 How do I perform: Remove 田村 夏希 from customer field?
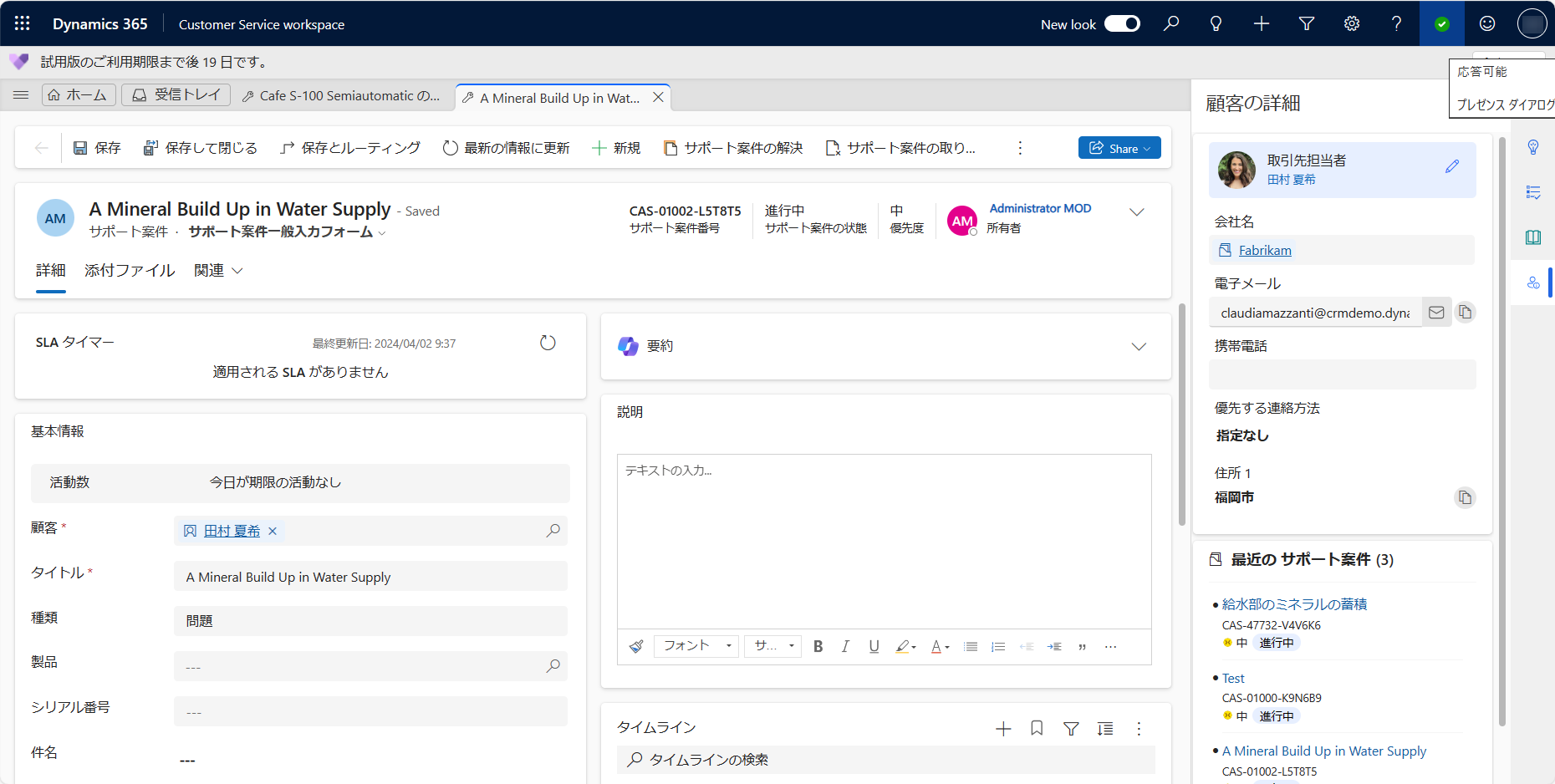pos(273,531)
